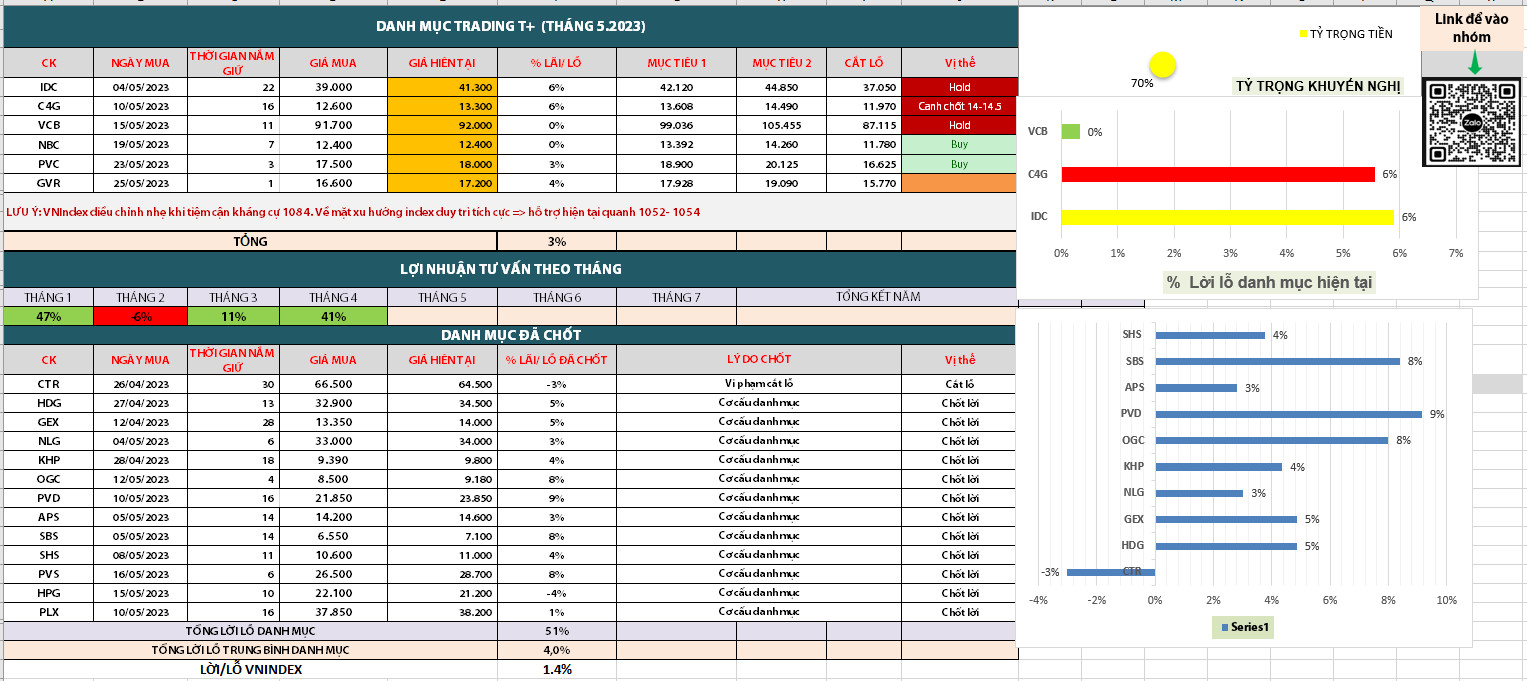
Task: Select the CTR ticker cell in closed table
Action: 49,384
